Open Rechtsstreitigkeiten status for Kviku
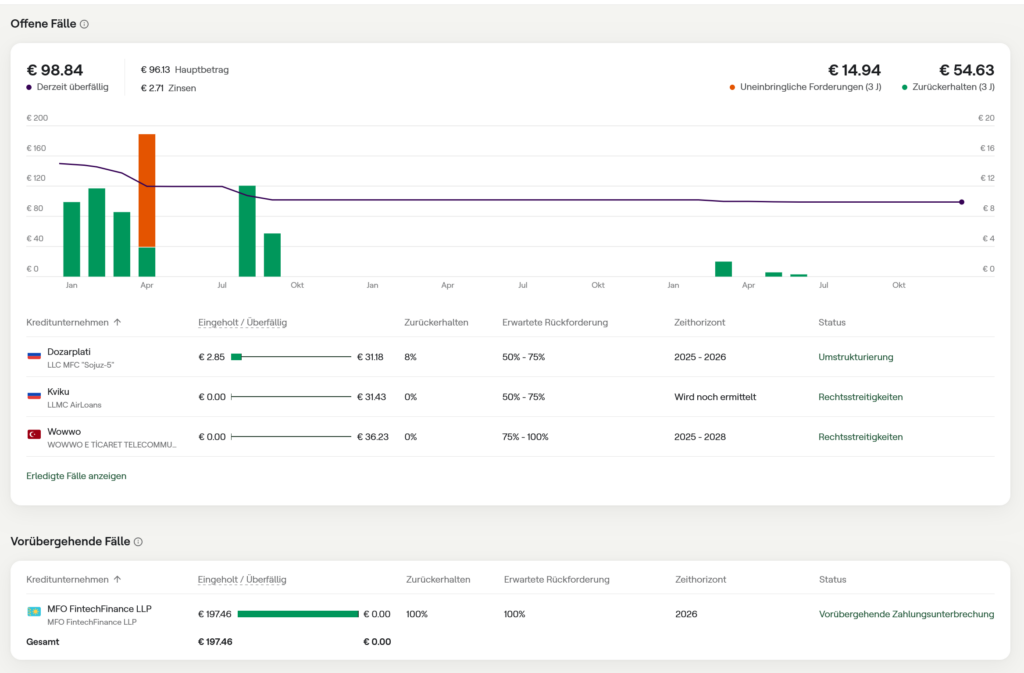 860,397
